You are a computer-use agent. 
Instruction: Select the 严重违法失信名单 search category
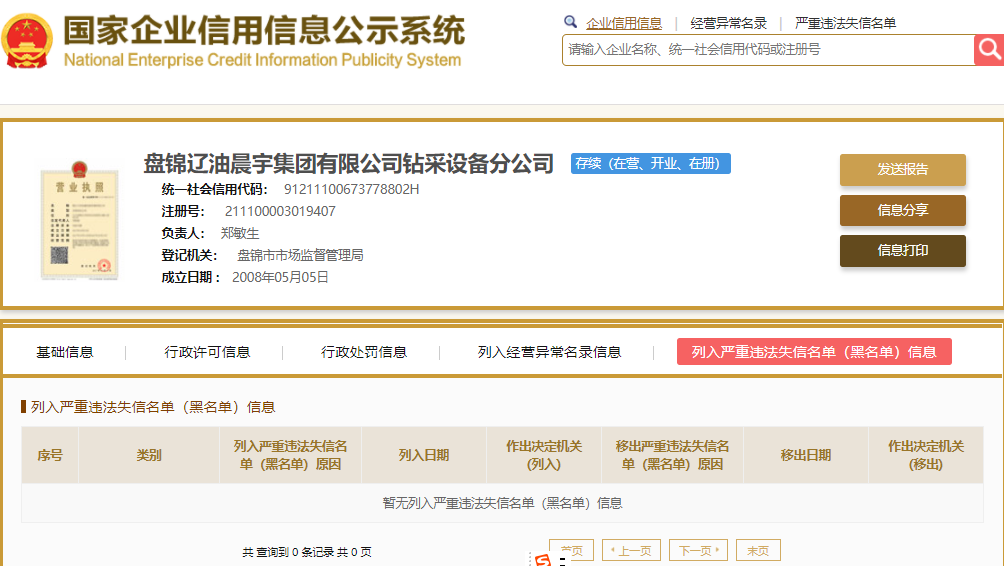click(x=845, y=24)
